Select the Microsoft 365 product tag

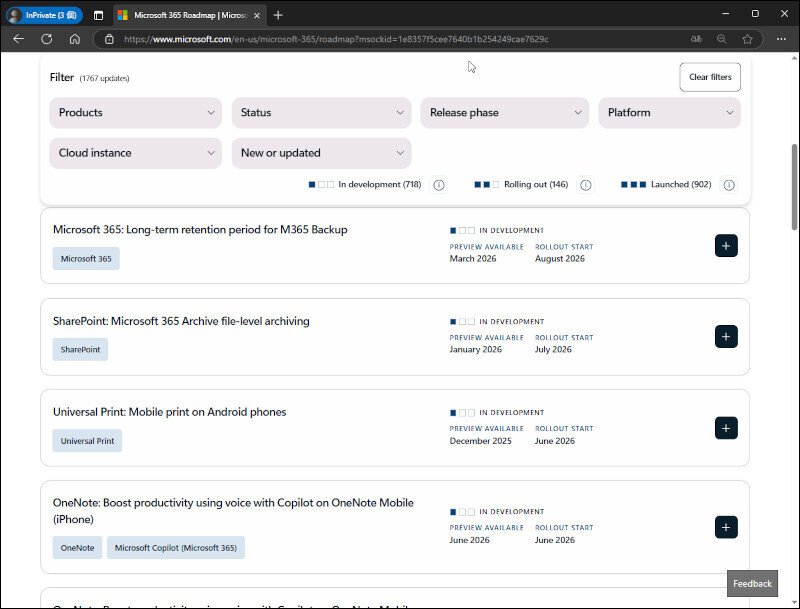click(x=86, y=259)
